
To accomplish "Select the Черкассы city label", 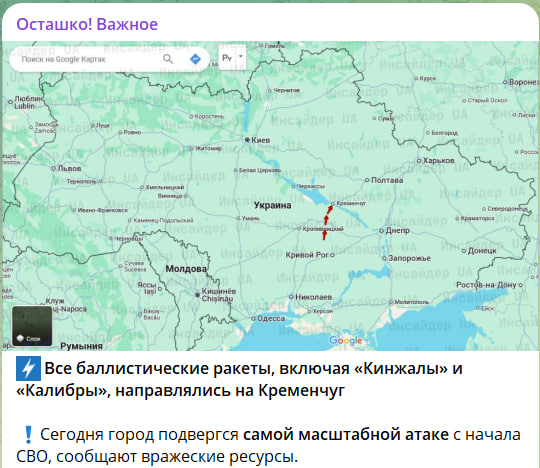I will (310, 186).
